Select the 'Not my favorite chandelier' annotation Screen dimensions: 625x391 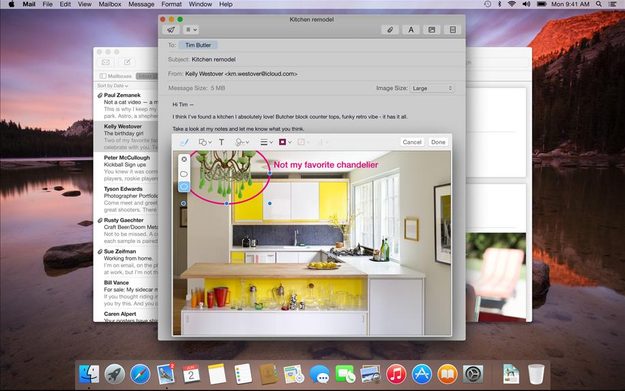pyautogui.click(x=325, y=165)
